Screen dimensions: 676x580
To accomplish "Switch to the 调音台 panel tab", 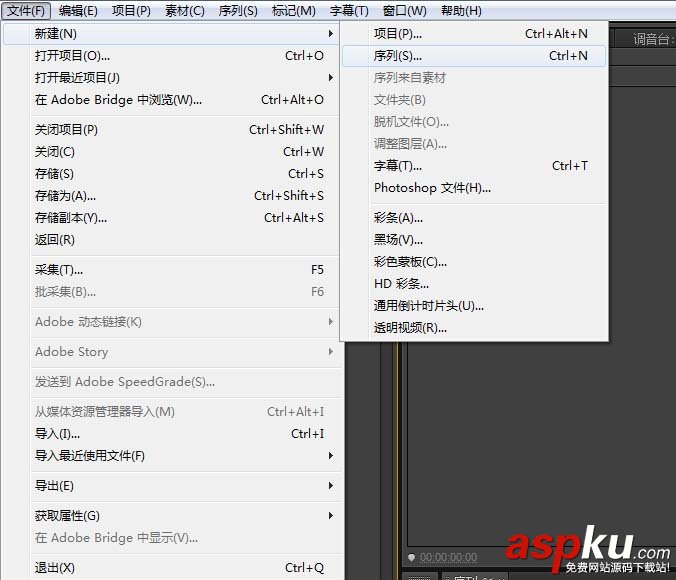I will 651,40.
